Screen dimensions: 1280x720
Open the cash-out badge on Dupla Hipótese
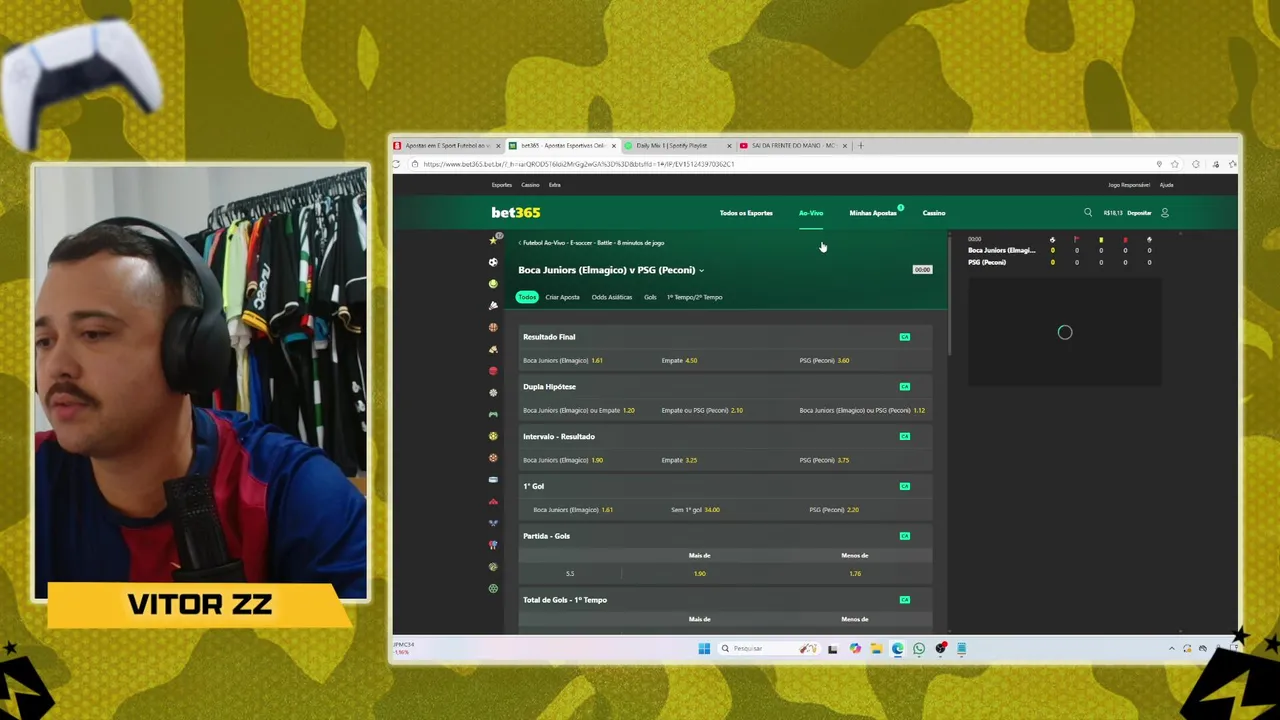[x=904, y=386]
